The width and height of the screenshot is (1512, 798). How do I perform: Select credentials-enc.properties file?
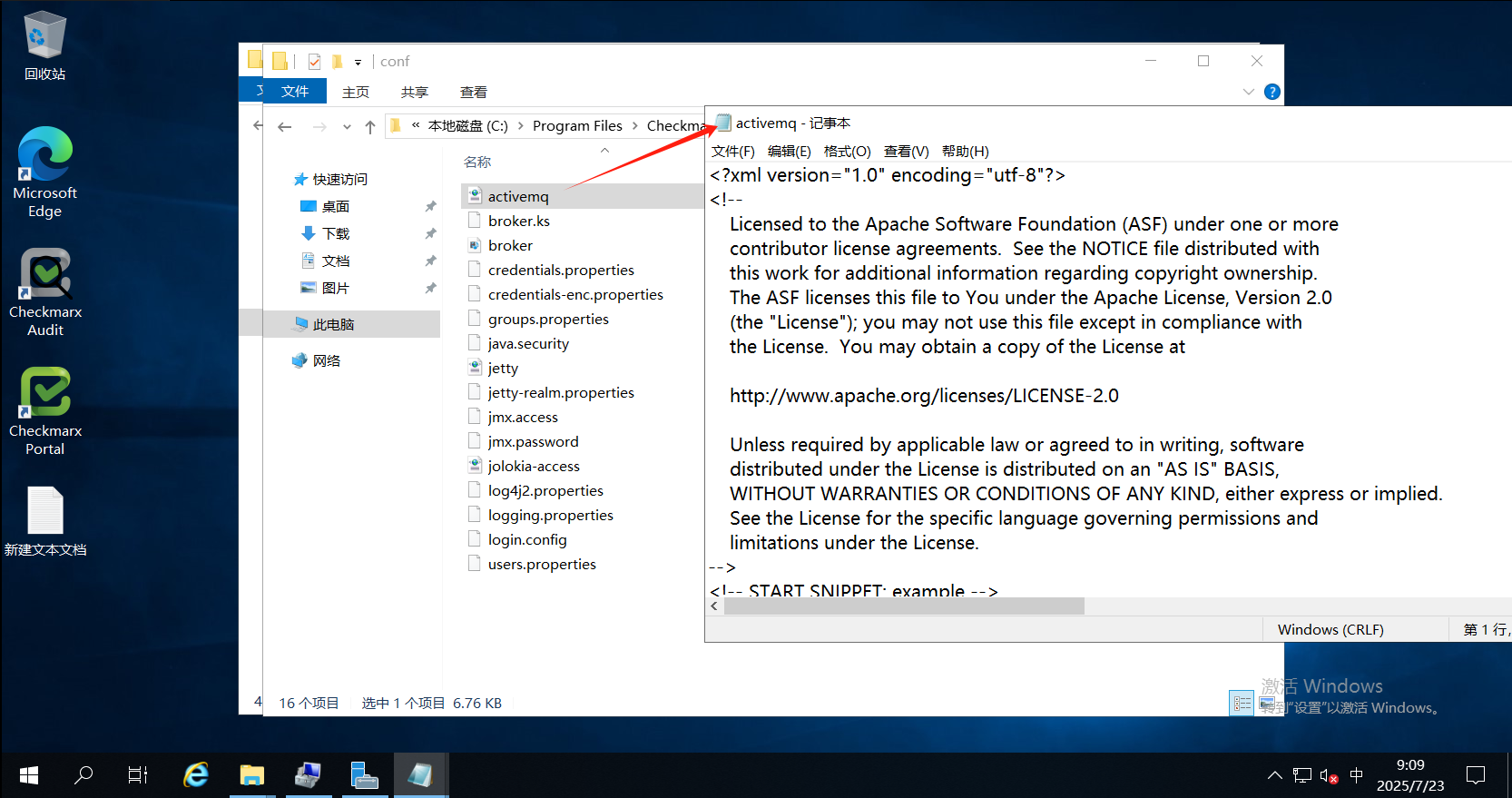pos(575,295)
